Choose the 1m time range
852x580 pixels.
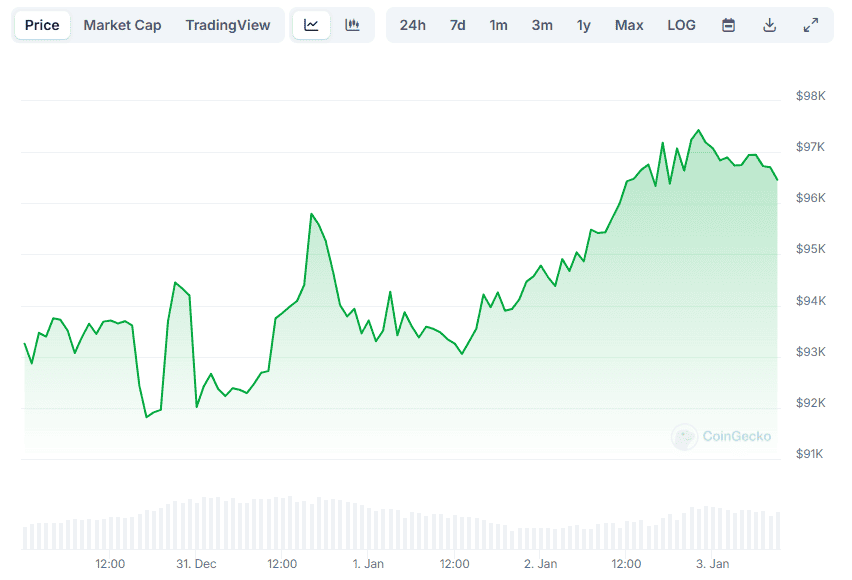pos(498,25)
